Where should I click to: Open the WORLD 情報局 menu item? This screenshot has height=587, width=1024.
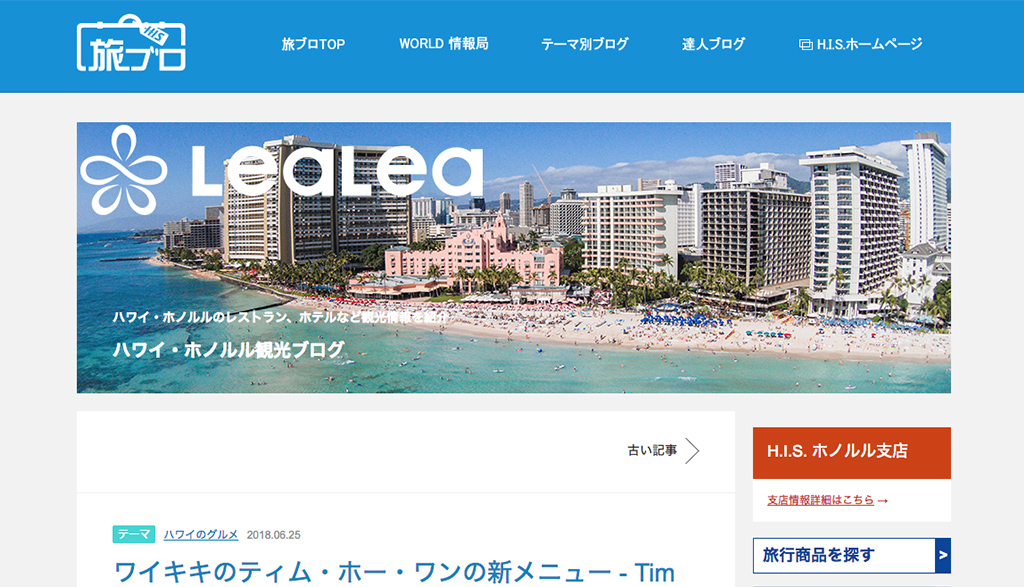tap(443, 44)
